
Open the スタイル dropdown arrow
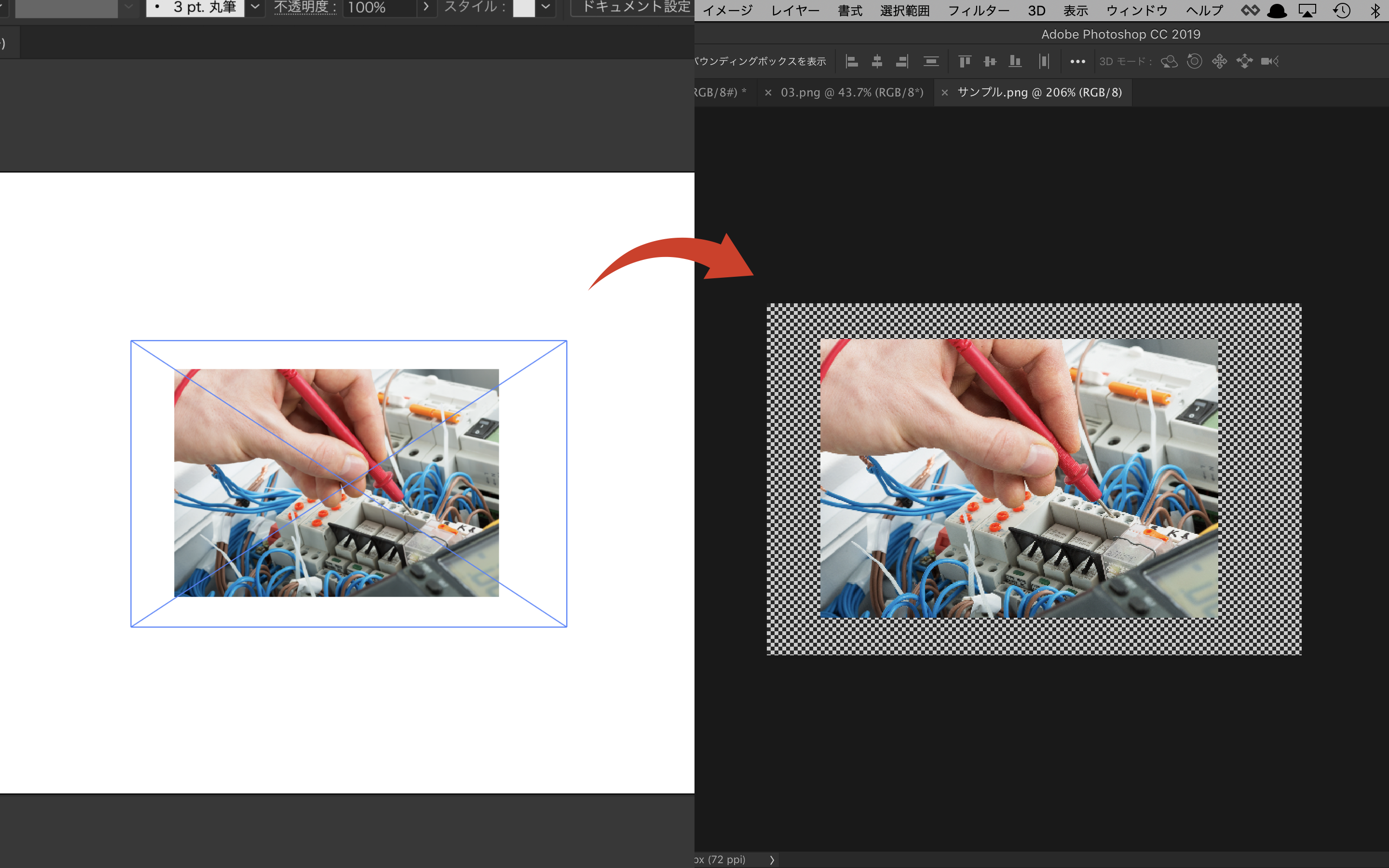[545, 7]
